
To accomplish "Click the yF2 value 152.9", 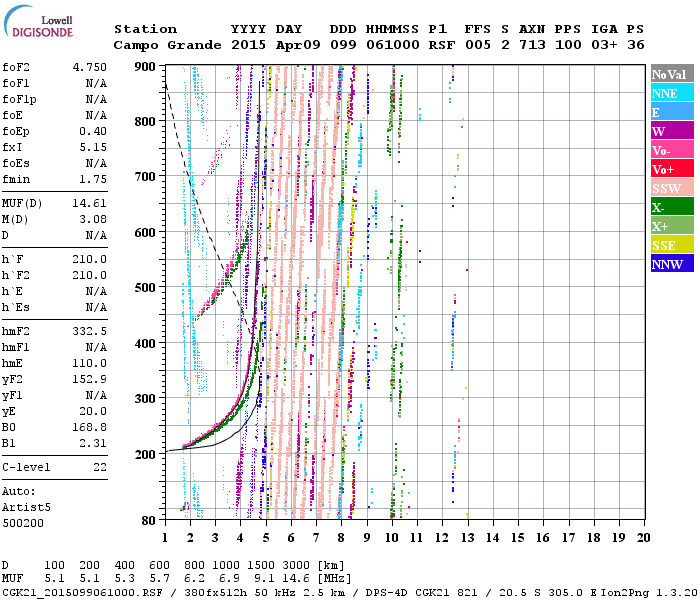I will pyautogui.click(x=90, y=379).
